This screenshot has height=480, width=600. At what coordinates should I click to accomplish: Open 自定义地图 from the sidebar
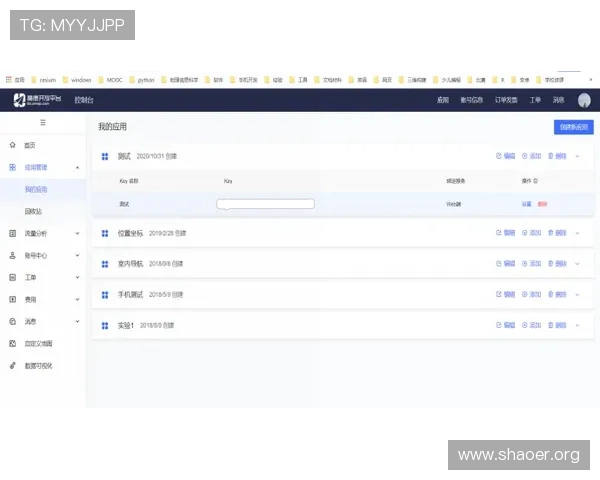click(38, 343)
